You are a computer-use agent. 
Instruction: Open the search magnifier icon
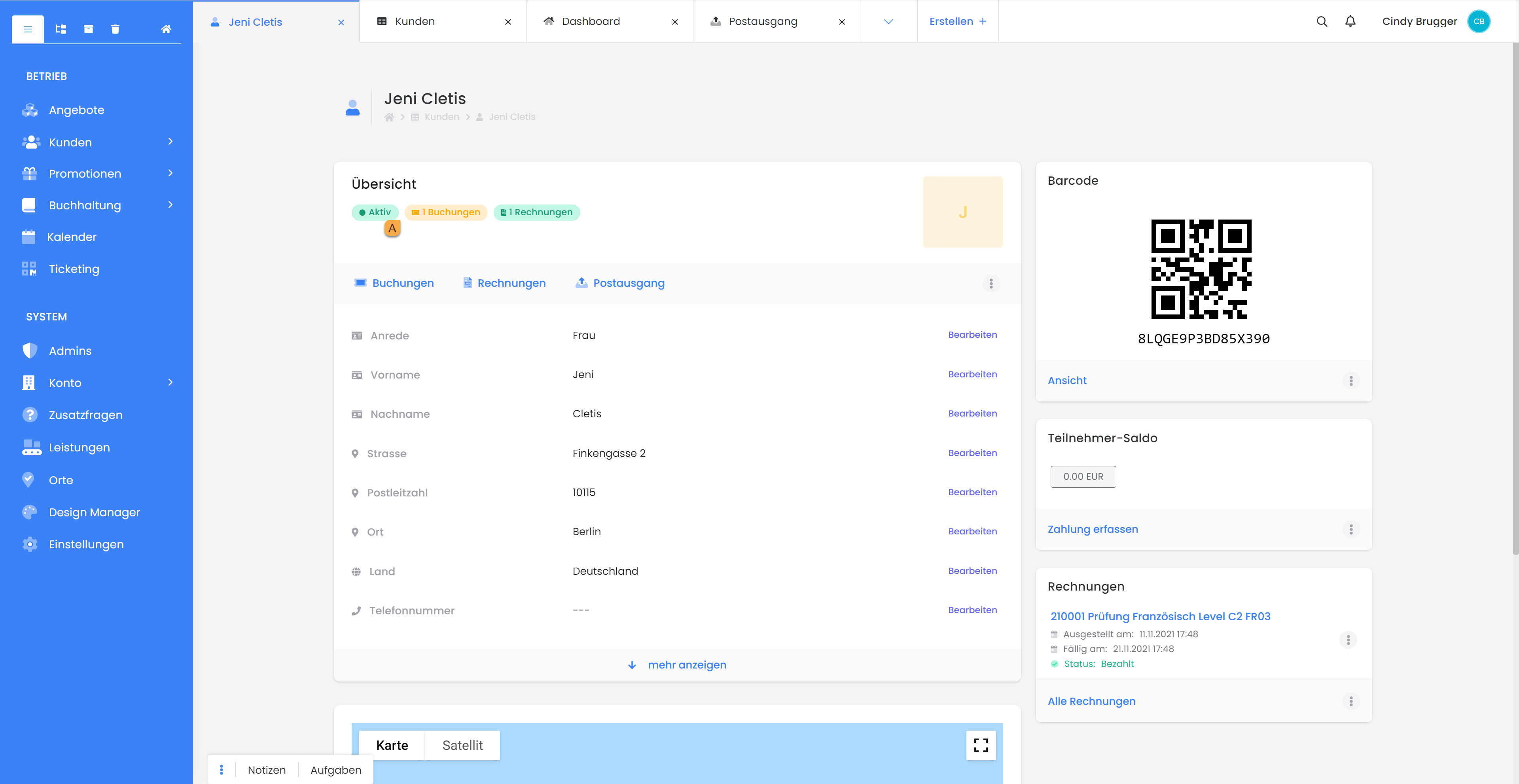1322,21
